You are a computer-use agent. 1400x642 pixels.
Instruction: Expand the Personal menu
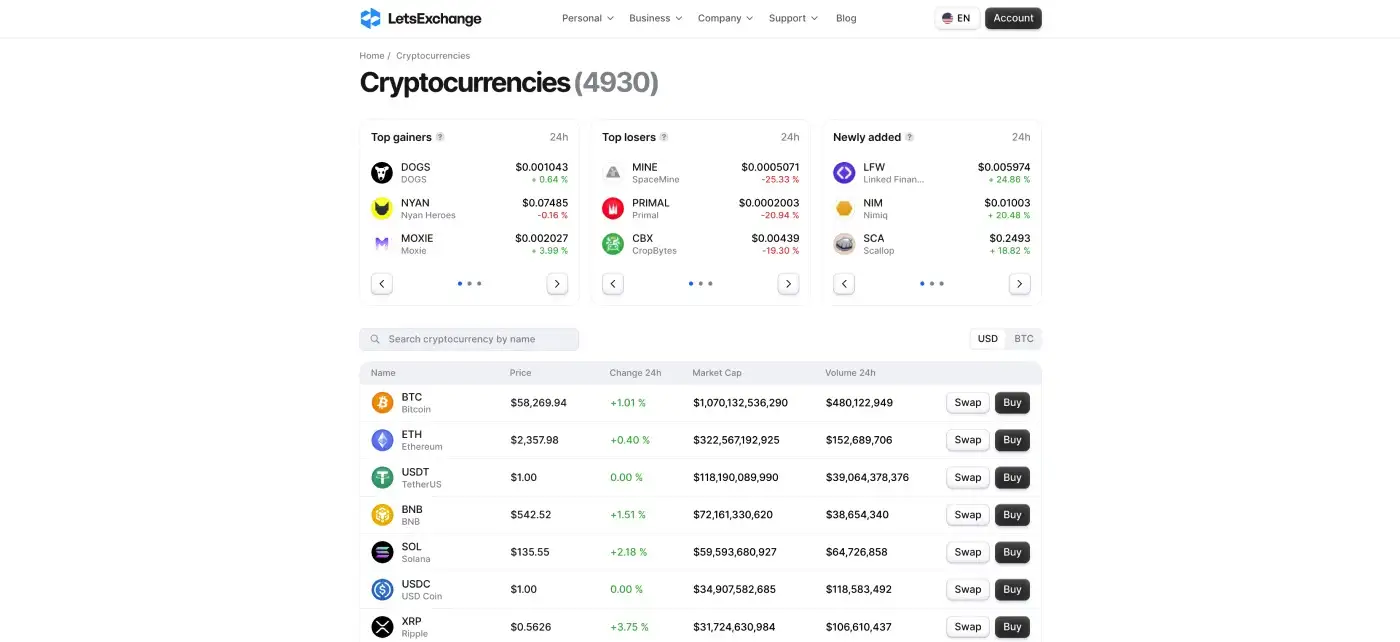[x=587, y=18]
